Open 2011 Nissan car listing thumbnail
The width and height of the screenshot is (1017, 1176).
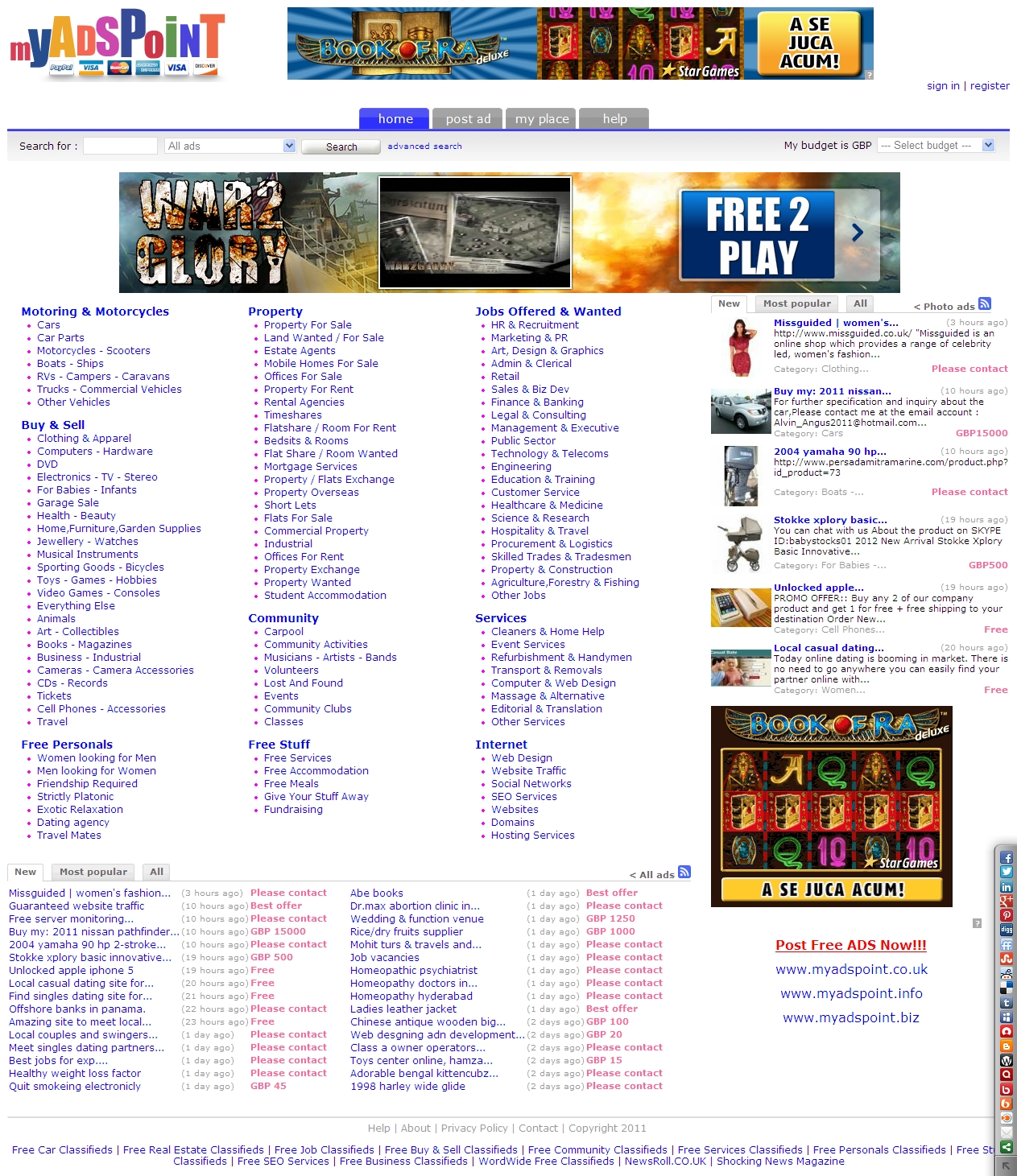tap(741, 411)
